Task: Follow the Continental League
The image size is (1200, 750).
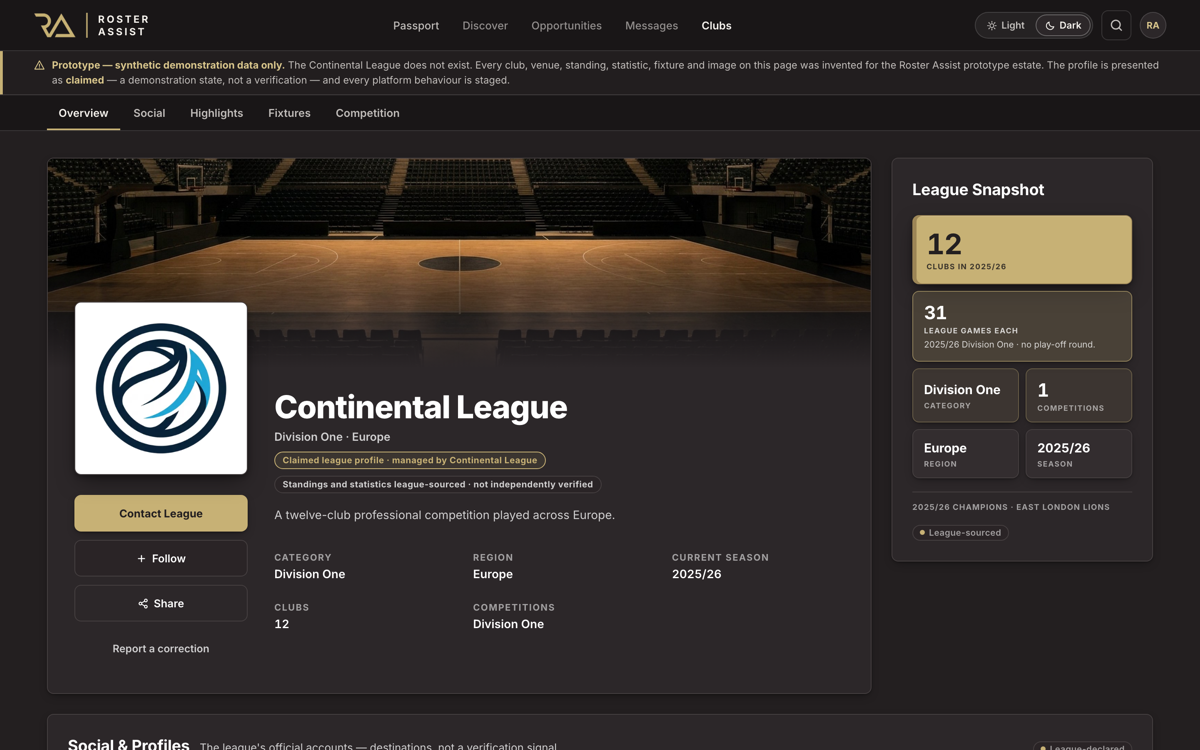Action: click(x=161, y=558)
